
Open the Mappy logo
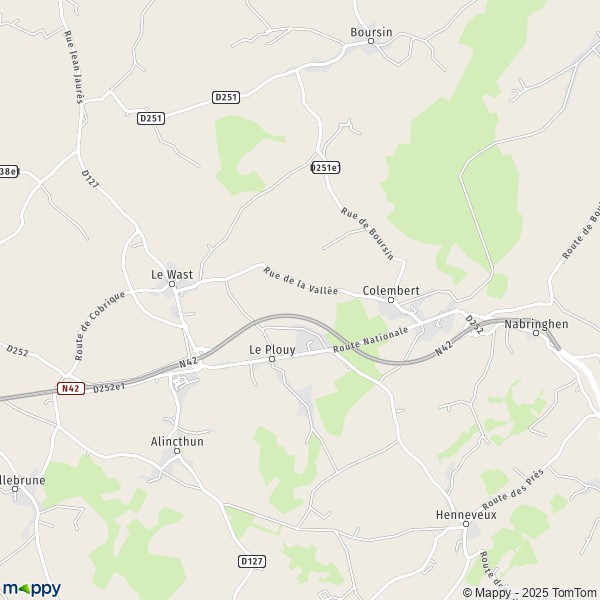click(32, 589)
